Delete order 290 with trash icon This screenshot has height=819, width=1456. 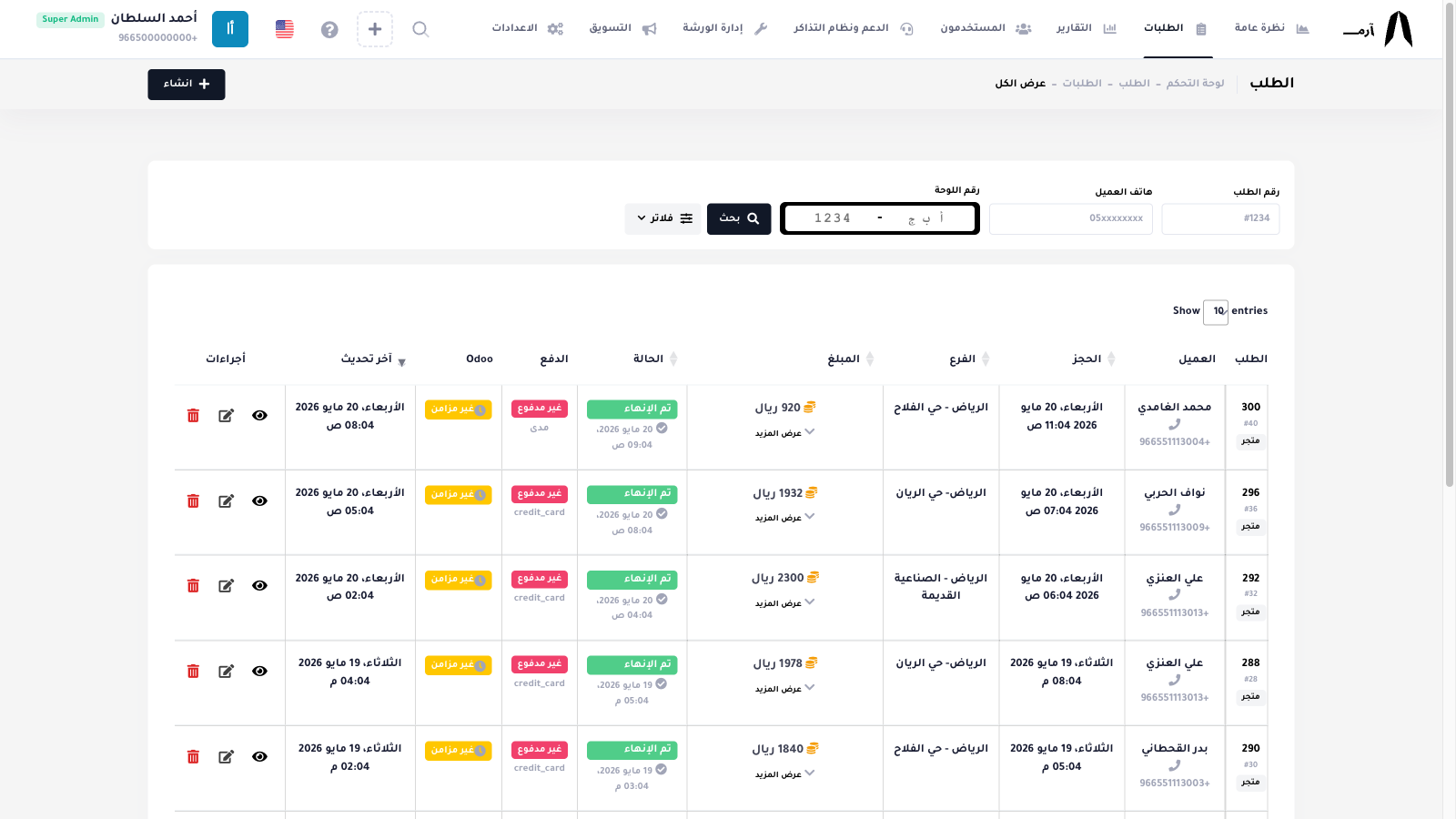click(x=193, y=757)
